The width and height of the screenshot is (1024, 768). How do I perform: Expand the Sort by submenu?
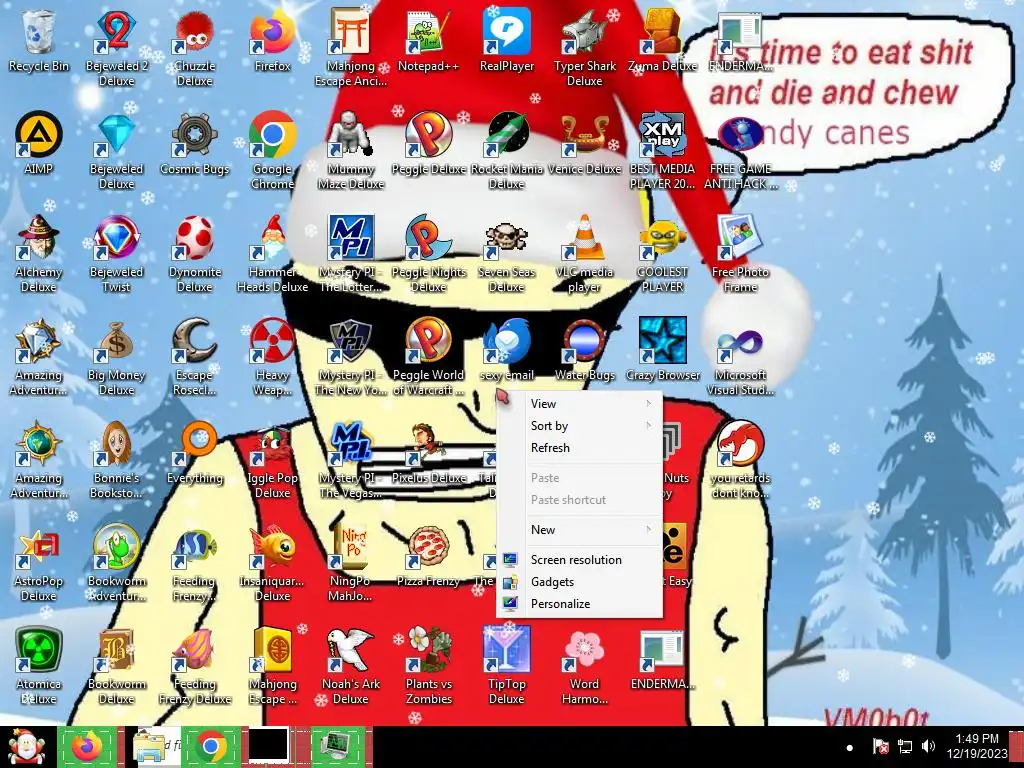click(579, 426)
